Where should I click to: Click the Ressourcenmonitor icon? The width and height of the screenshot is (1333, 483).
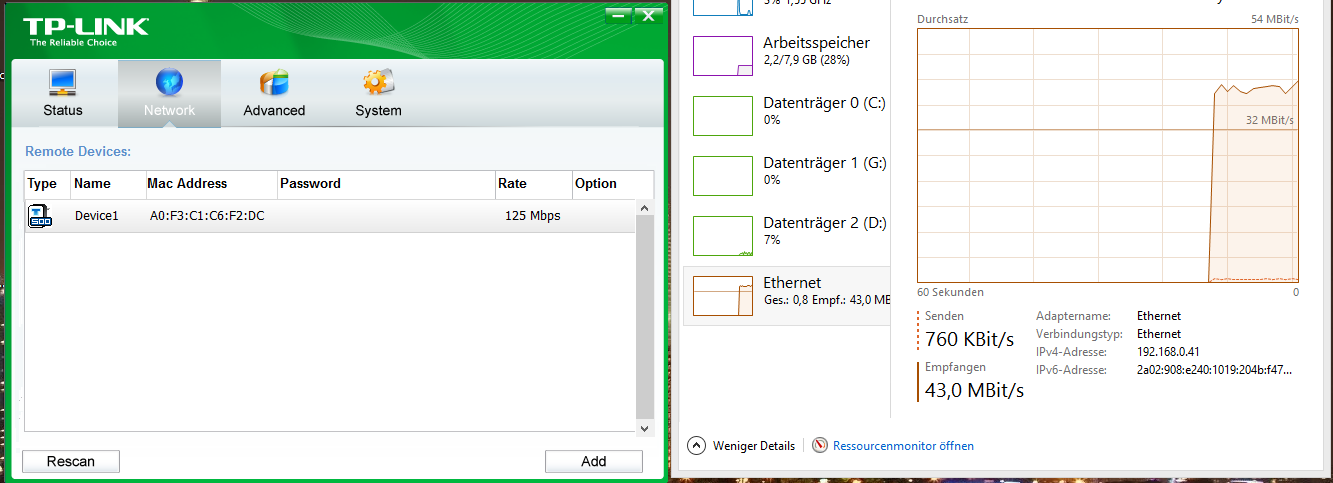820,445
